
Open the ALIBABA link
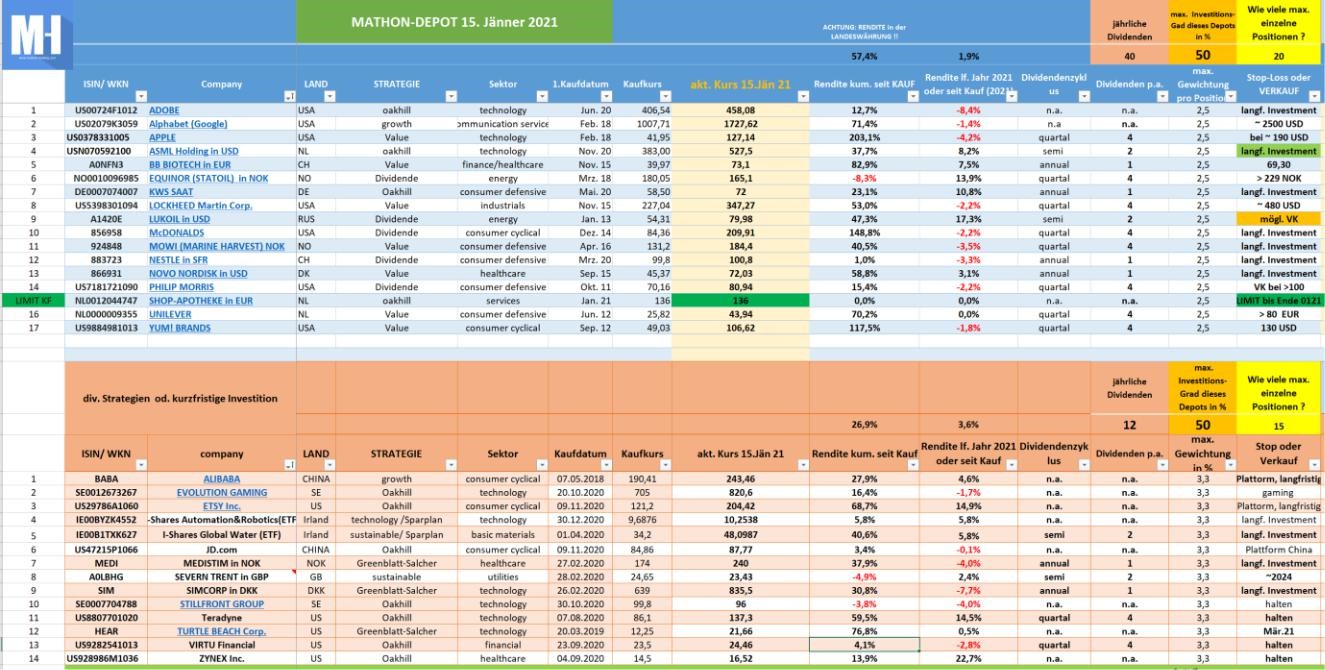[221, 479]
